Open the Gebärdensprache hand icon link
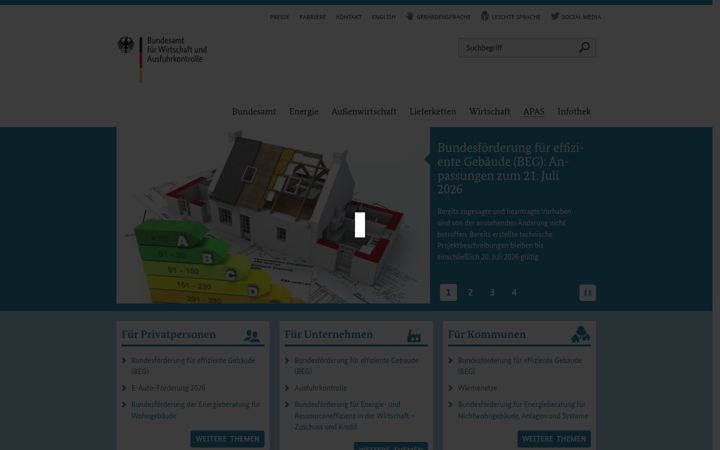 pos(410,16)
